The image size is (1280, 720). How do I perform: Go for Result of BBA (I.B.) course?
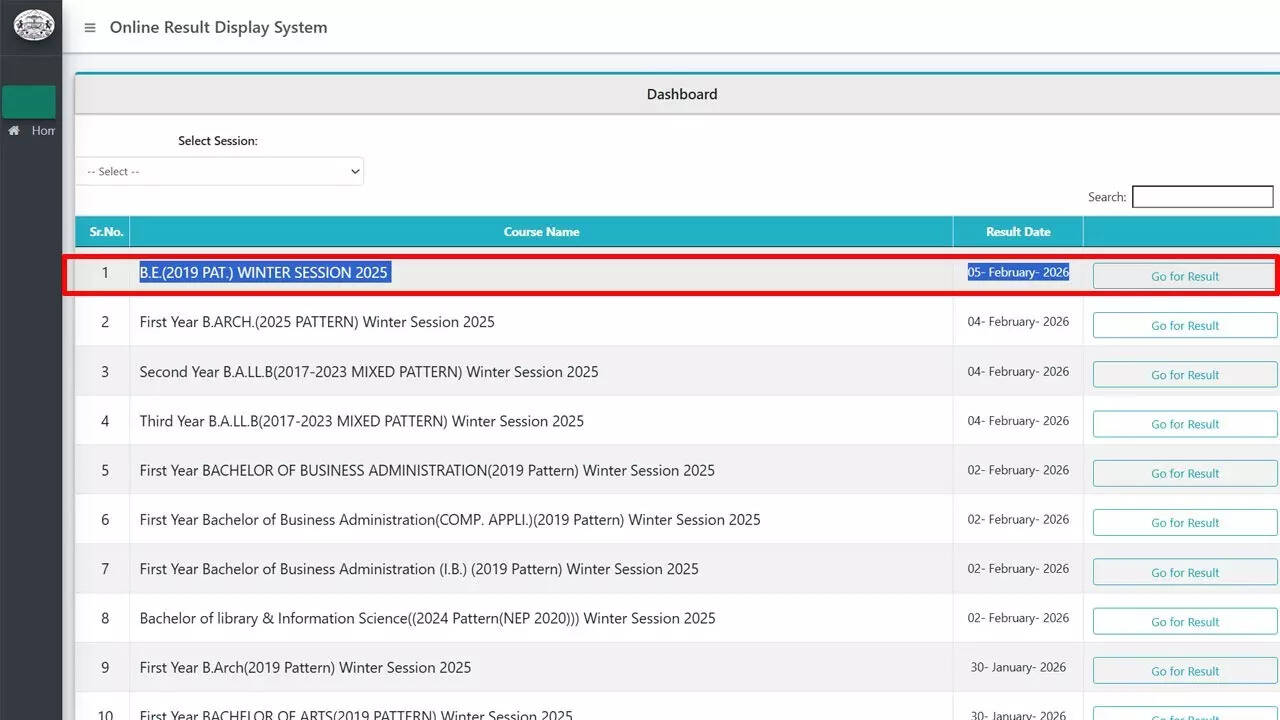click(1184, 572)
